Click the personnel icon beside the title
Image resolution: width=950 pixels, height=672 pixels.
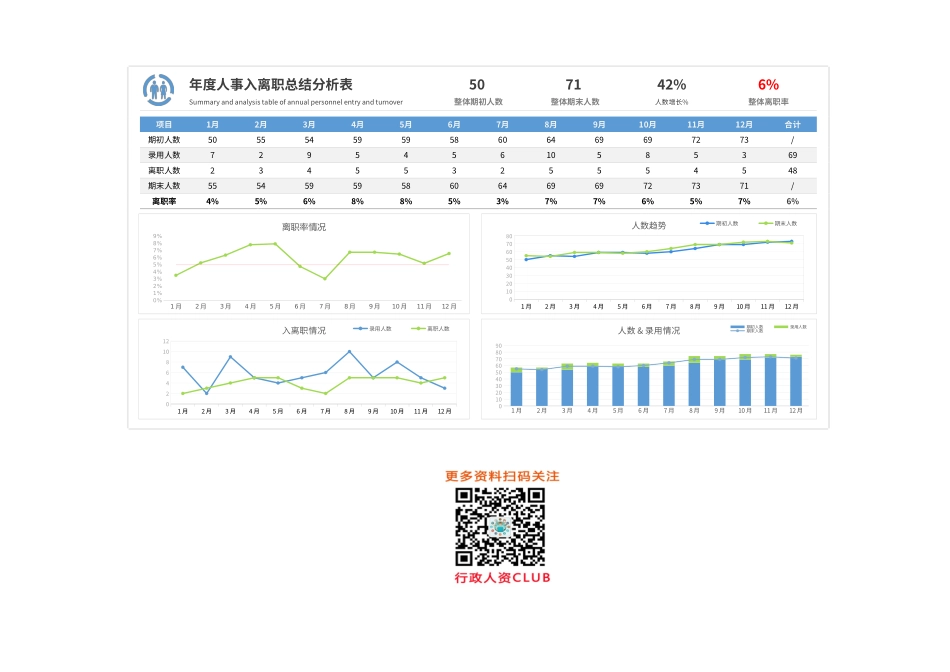(x=158, y=89)
